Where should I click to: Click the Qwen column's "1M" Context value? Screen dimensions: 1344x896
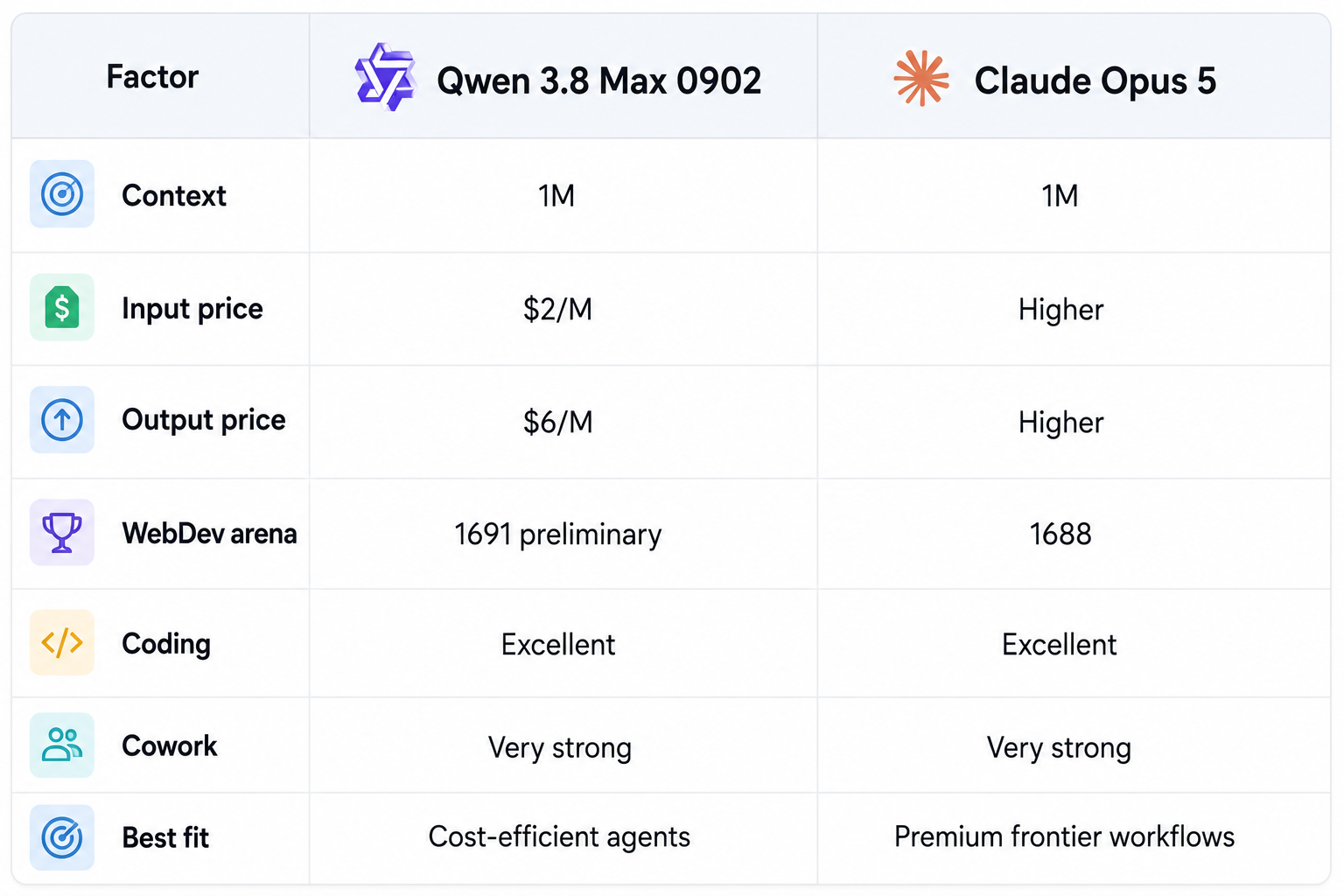click(x=556, y=195)
